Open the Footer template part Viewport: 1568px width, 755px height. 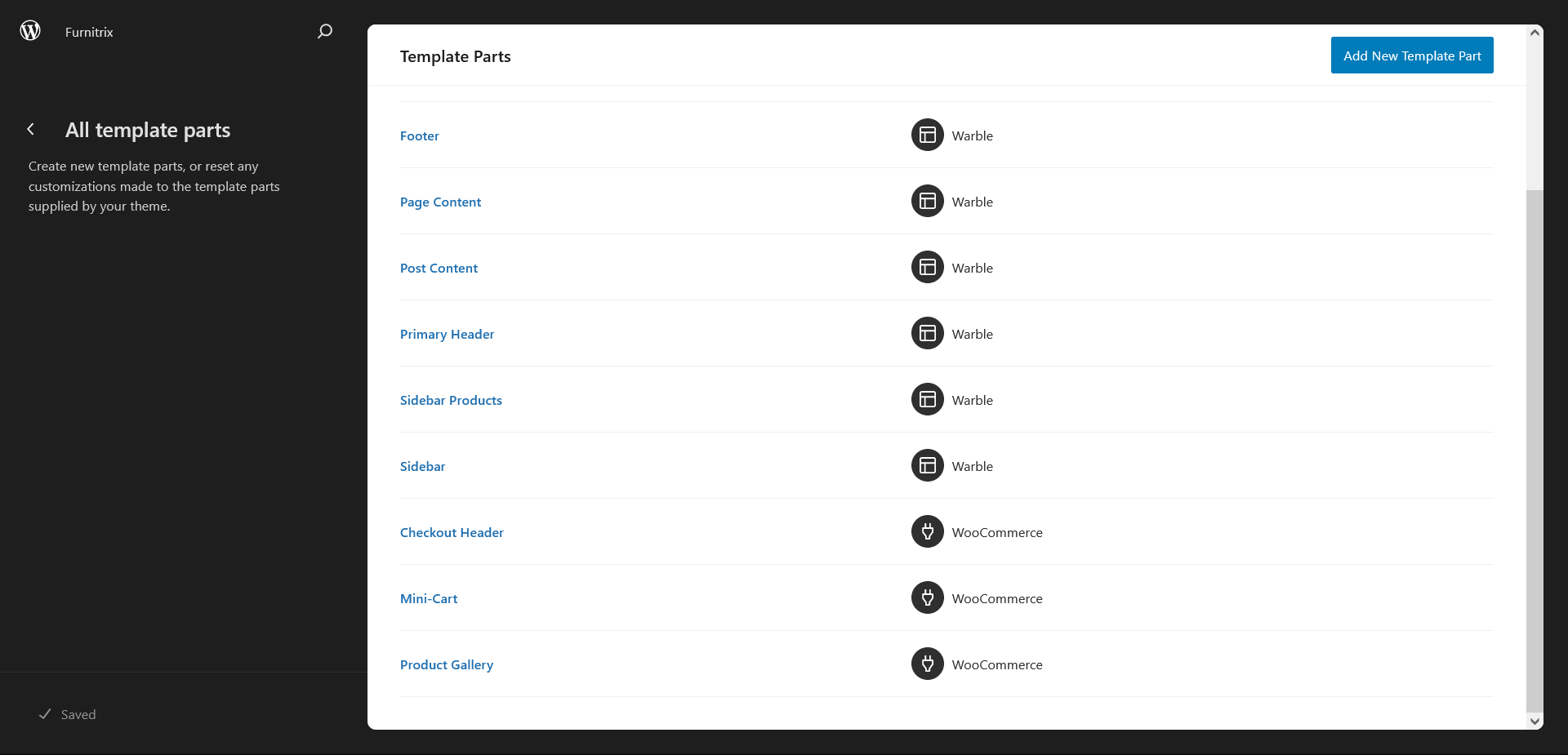tap(419, 136)
